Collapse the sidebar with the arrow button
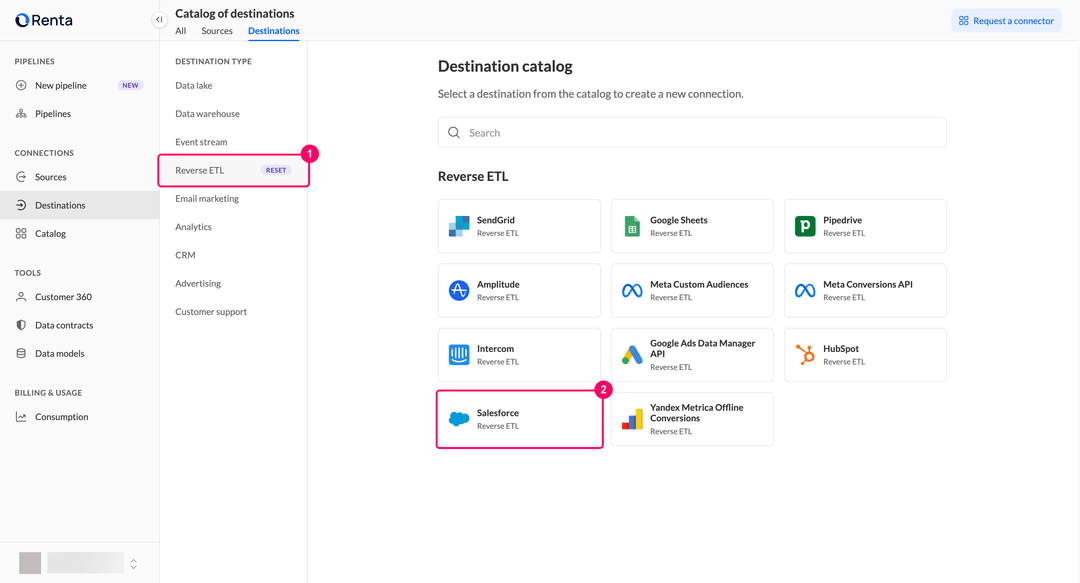Screen dimensions: 1080x583 [x=159, y=20]
